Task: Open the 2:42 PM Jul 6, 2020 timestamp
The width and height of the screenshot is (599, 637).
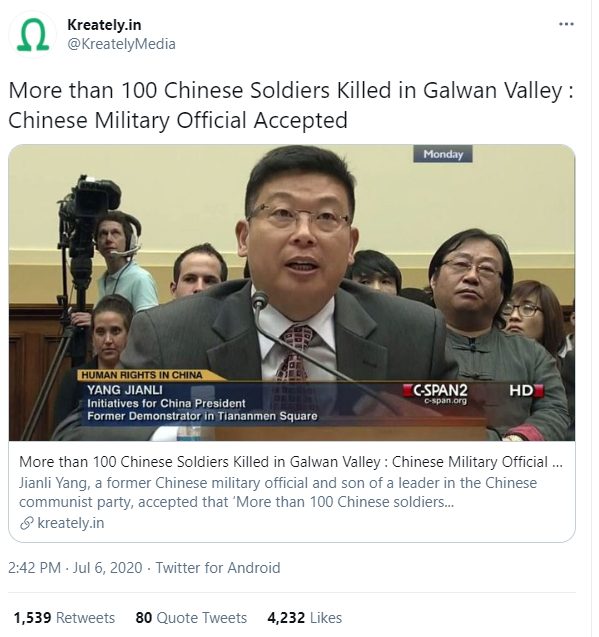Action: click(75, 568)
